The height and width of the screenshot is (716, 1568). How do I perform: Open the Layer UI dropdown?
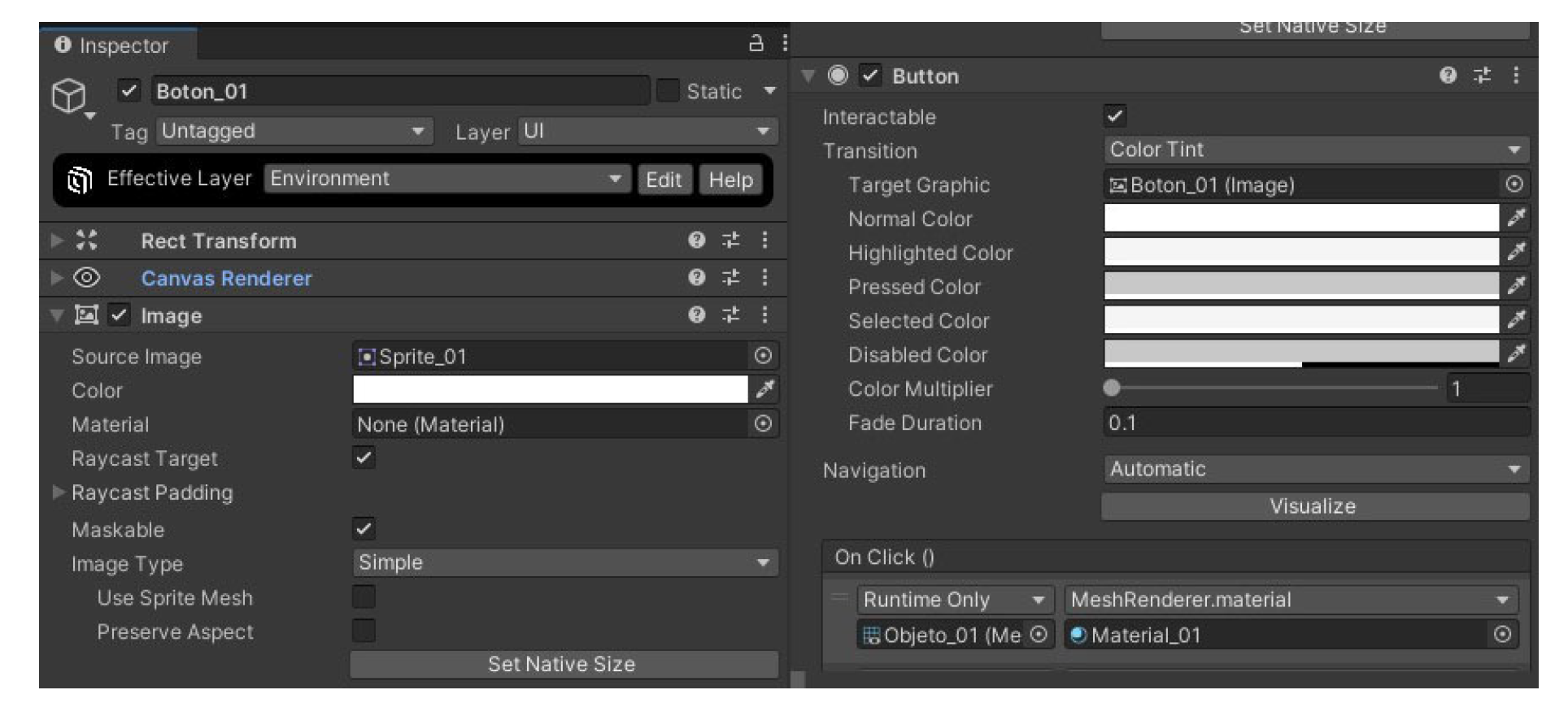647,132
